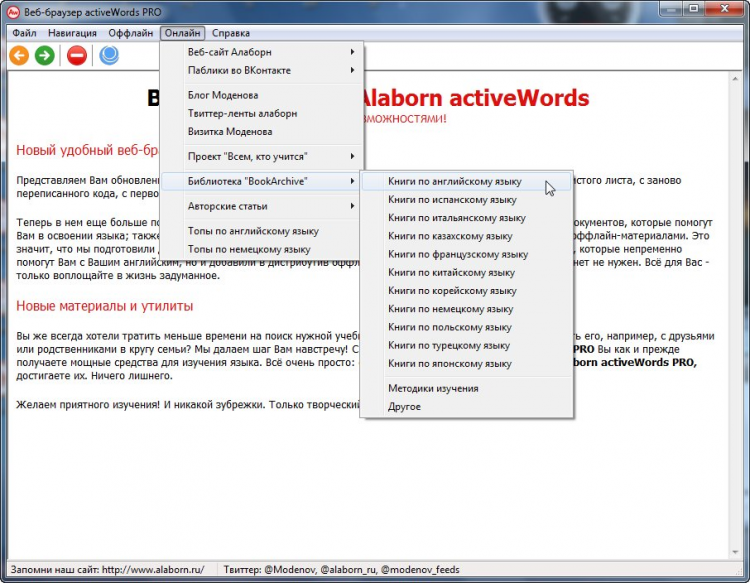Open Топы по английскому языку
Viewport: 750px width, 583px height.
pyautogui.click(x=262, y=231)
